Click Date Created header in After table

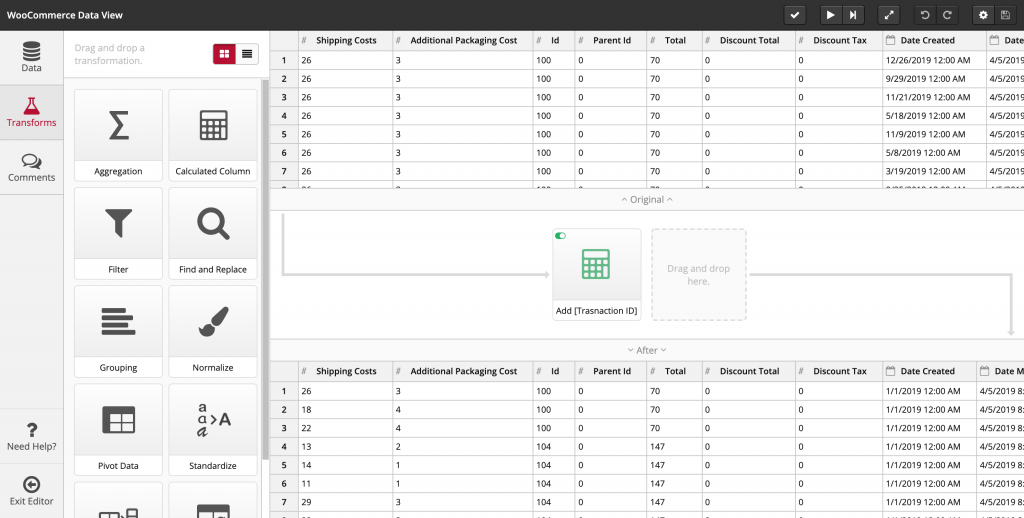930,371
